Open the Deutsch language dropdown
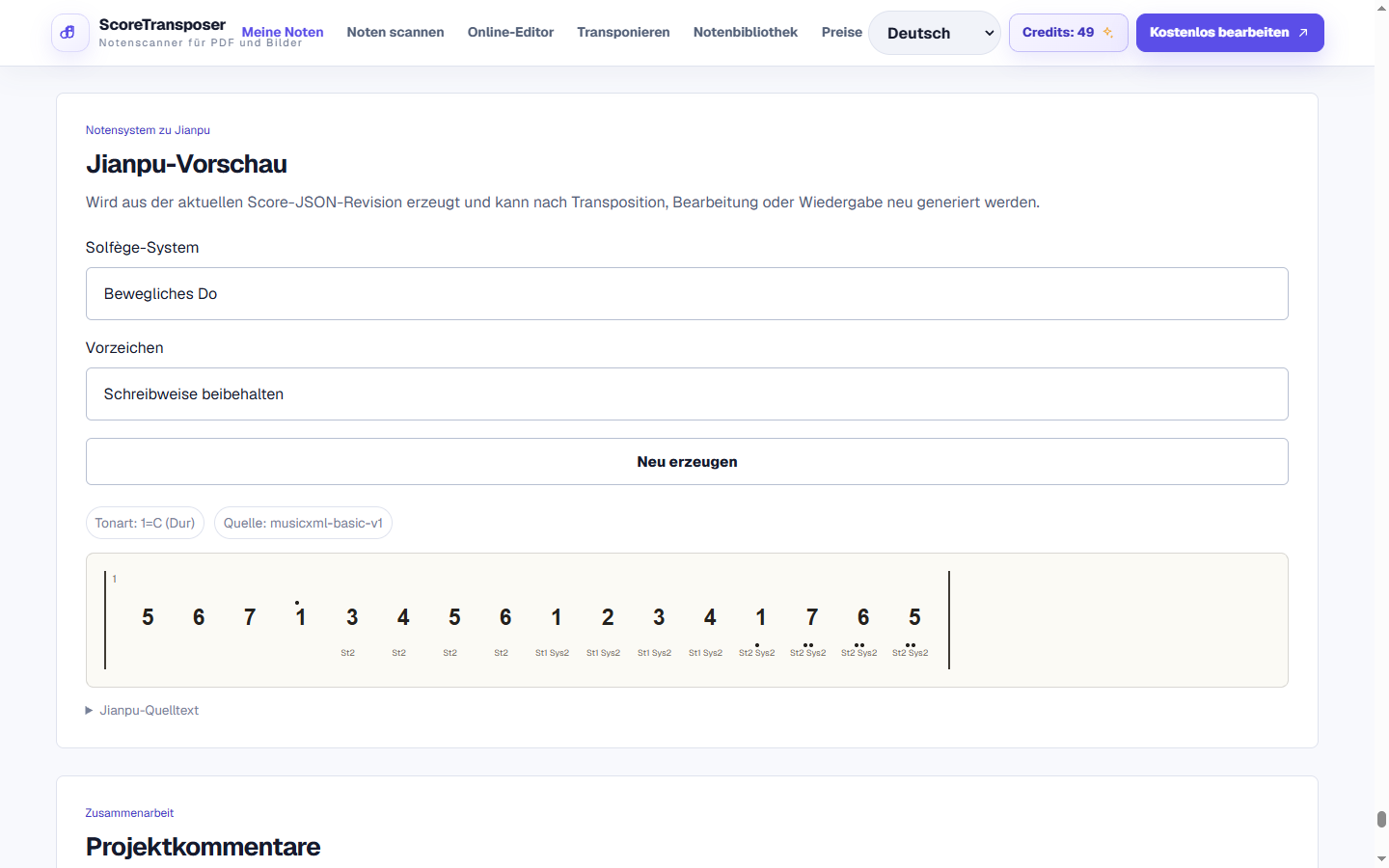 (935, 33)
